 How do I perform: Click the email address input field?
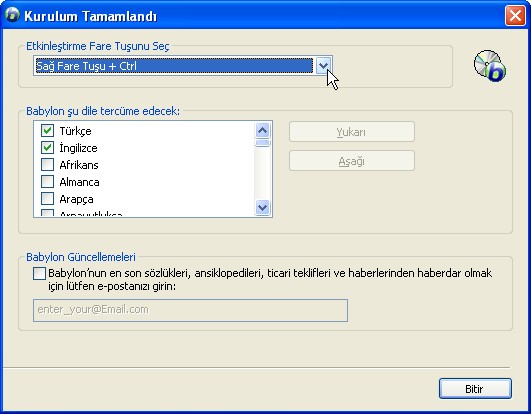pos(190,310)
